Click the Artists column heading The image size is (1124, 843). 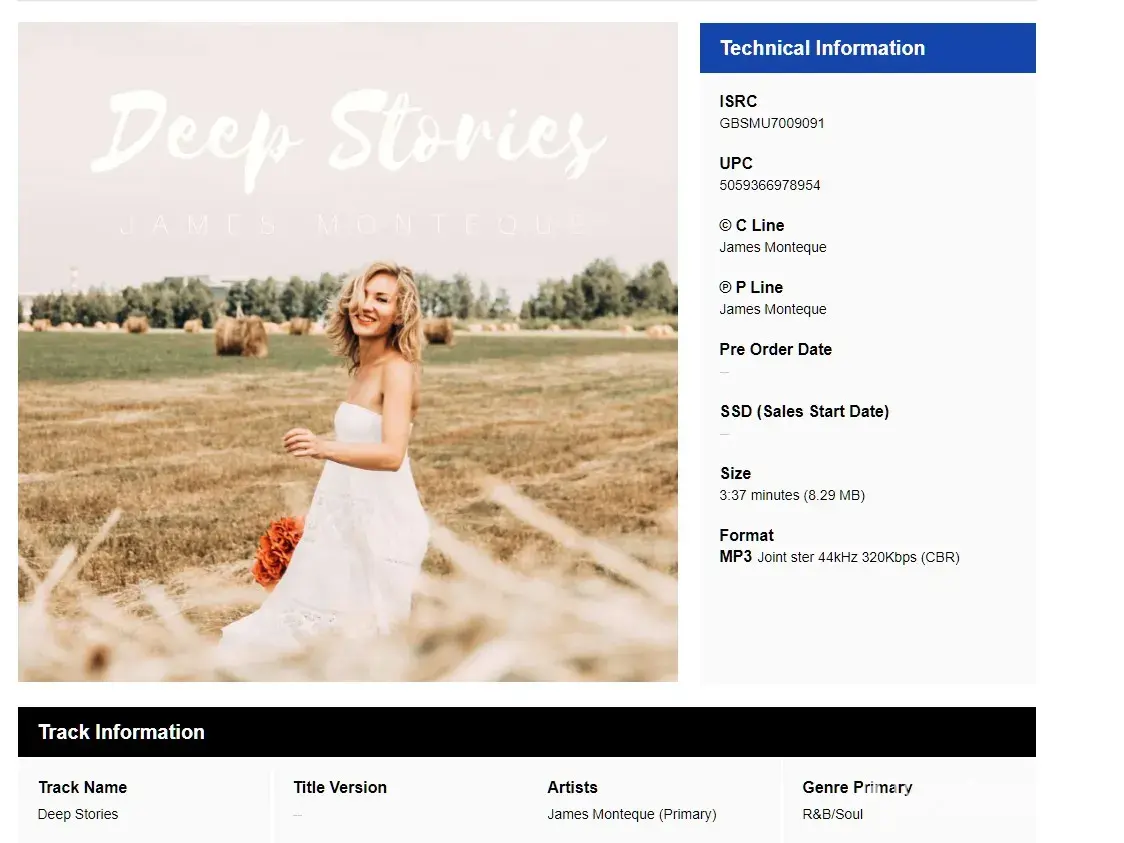572,788
